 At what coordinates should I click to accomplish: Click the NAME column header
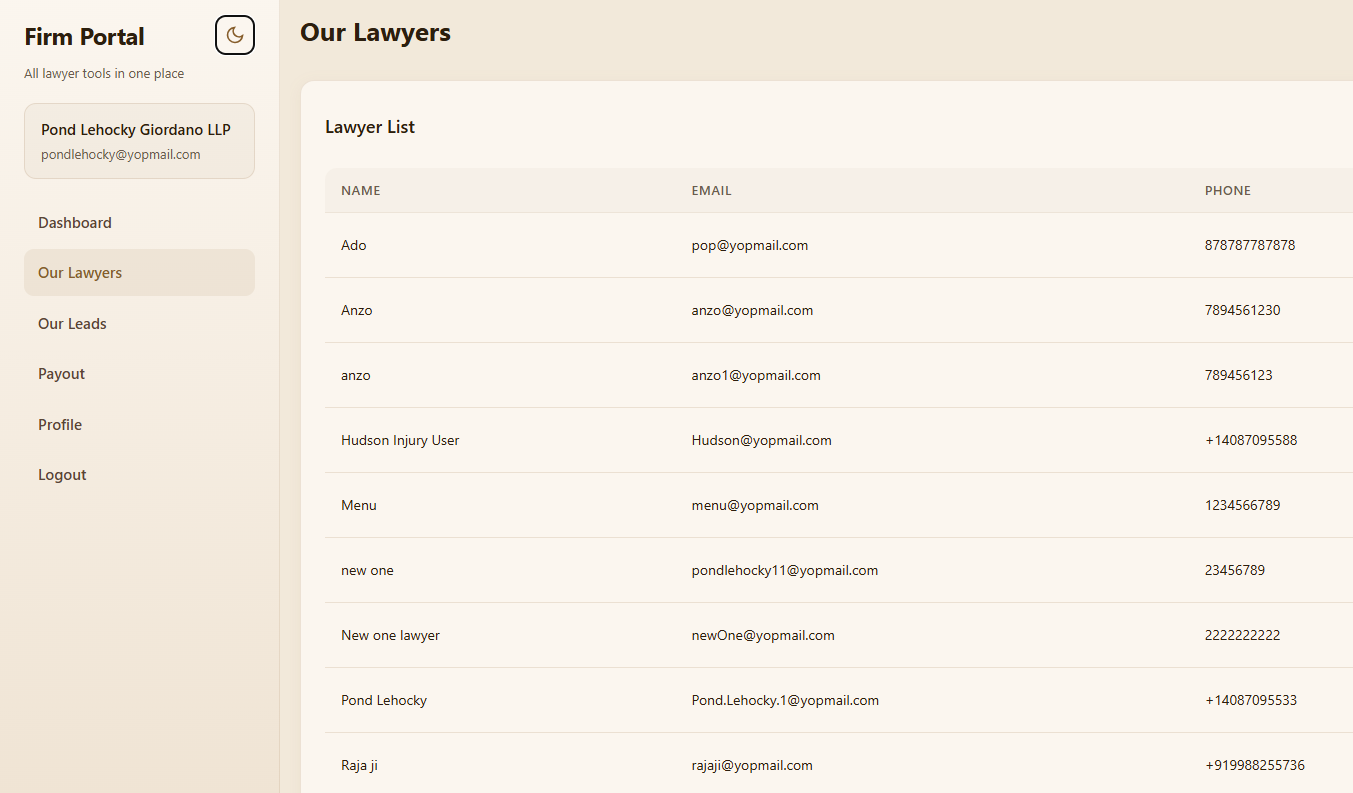[360, 190]
